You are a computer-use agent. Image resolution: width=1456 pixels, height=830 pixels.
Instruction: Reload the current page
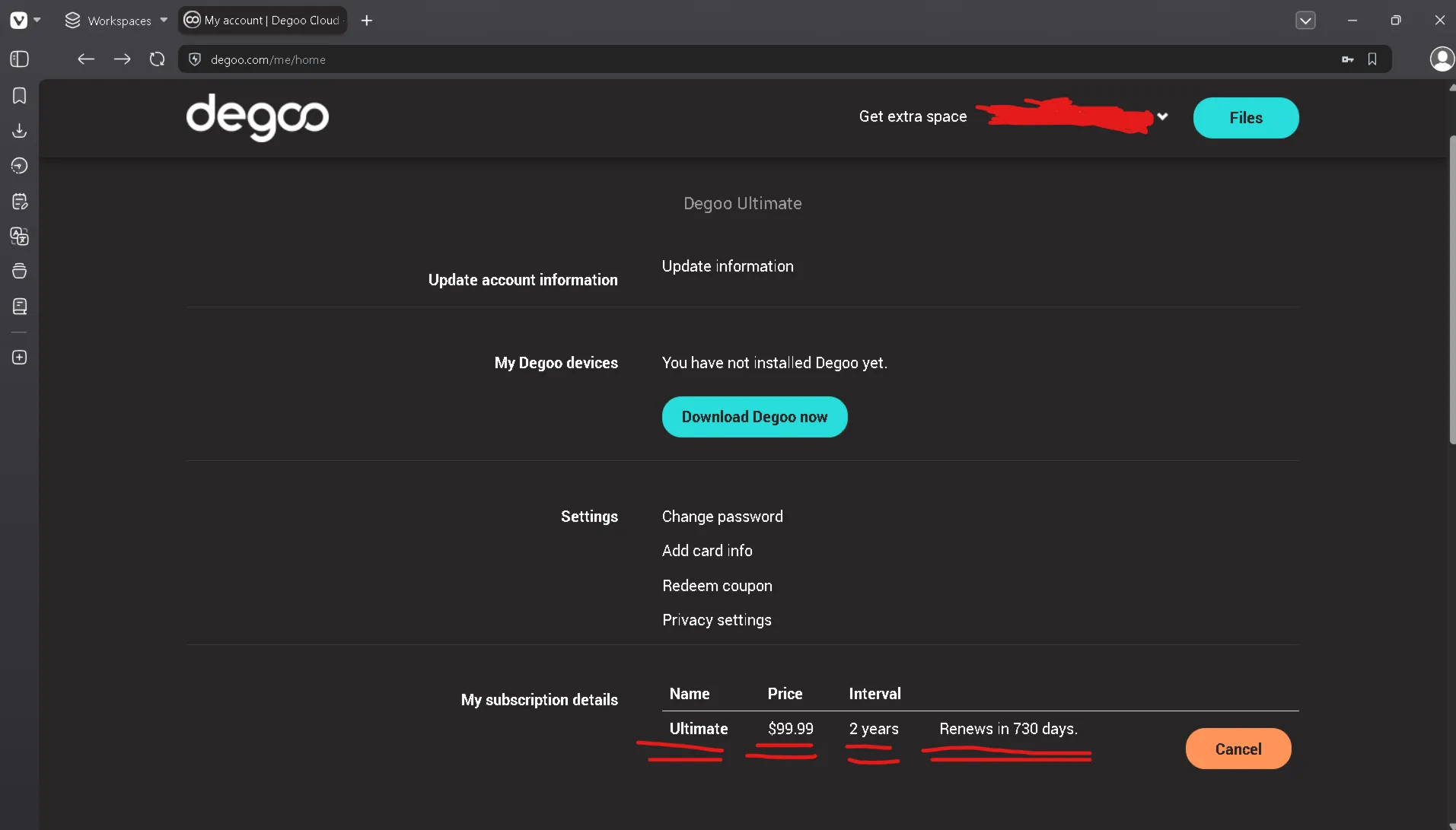(x=157, y=59)
